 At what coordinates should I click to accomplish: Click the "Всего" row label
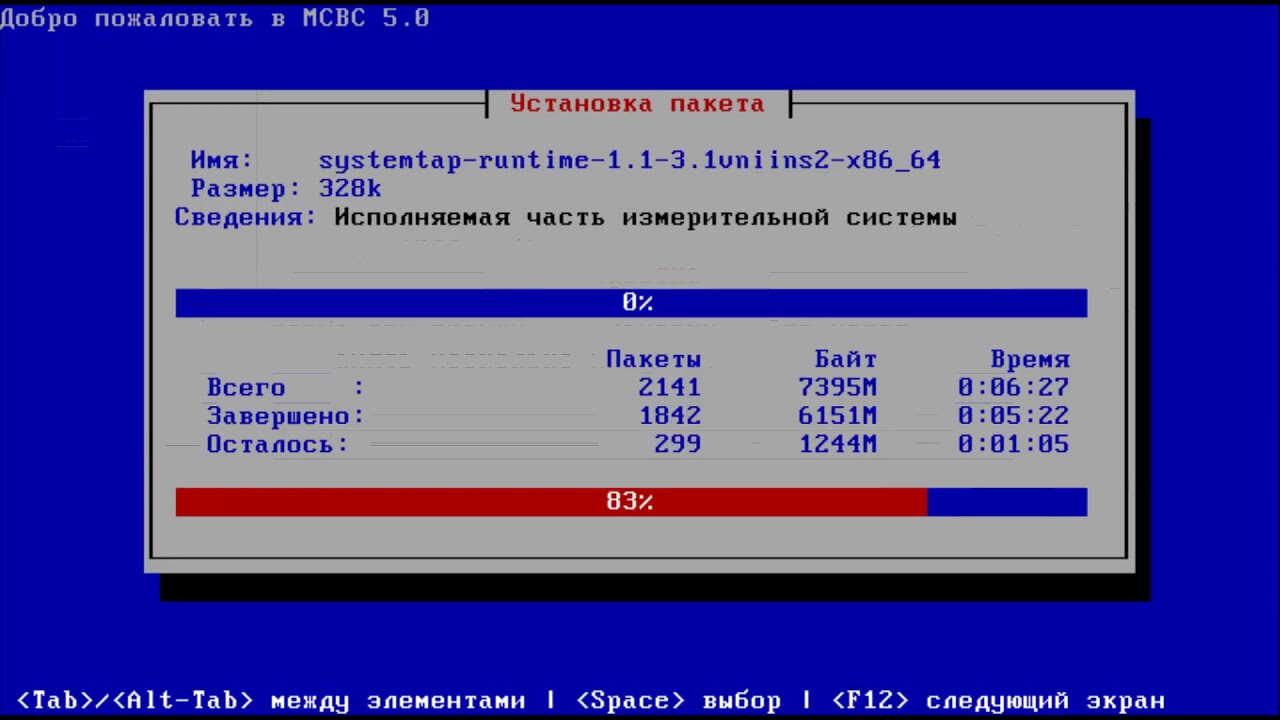[246, 387]
